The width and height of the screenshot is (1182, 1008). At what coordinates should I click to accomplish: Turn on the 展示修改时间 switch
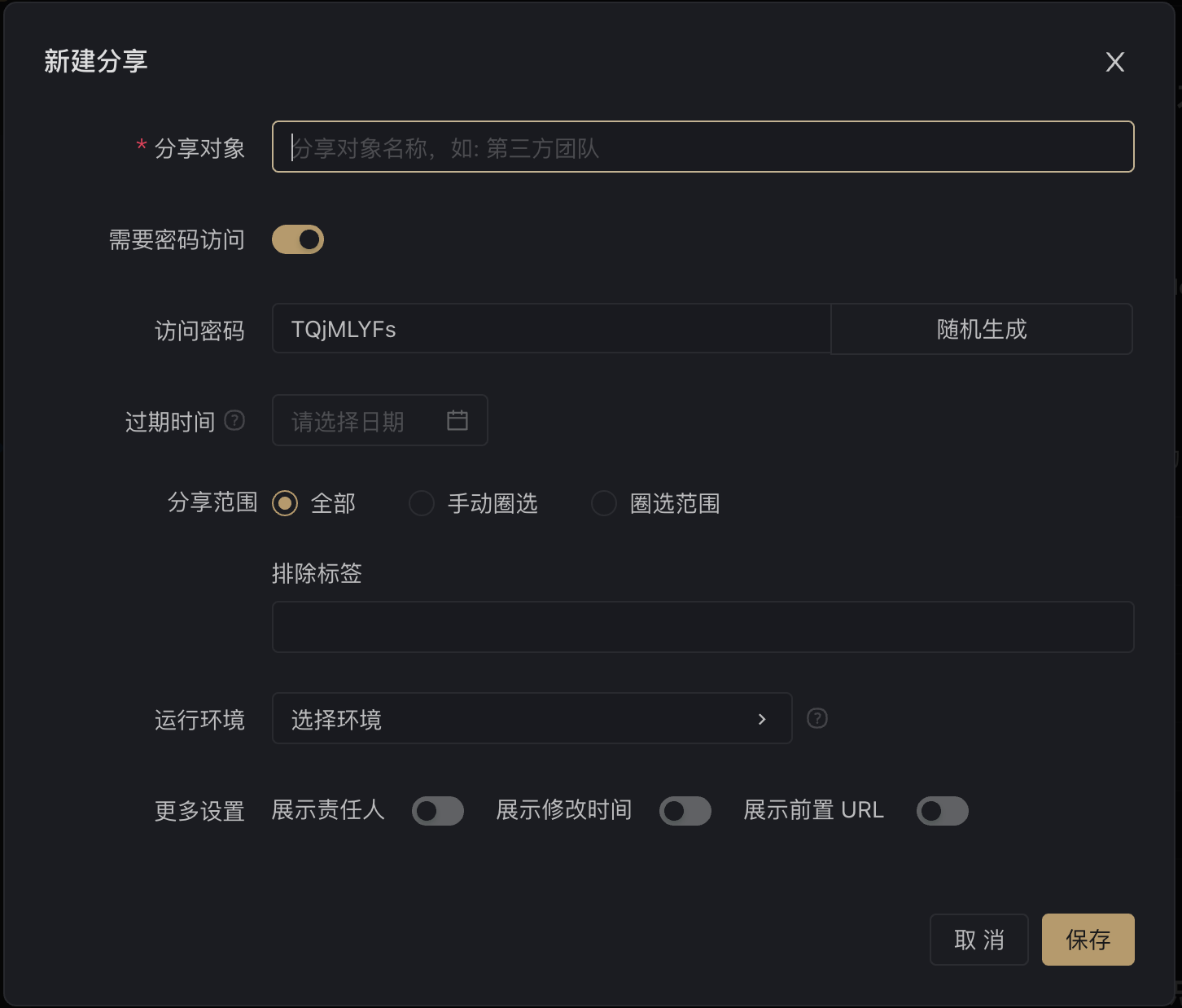pyautogui.click(x=685, y=811)
